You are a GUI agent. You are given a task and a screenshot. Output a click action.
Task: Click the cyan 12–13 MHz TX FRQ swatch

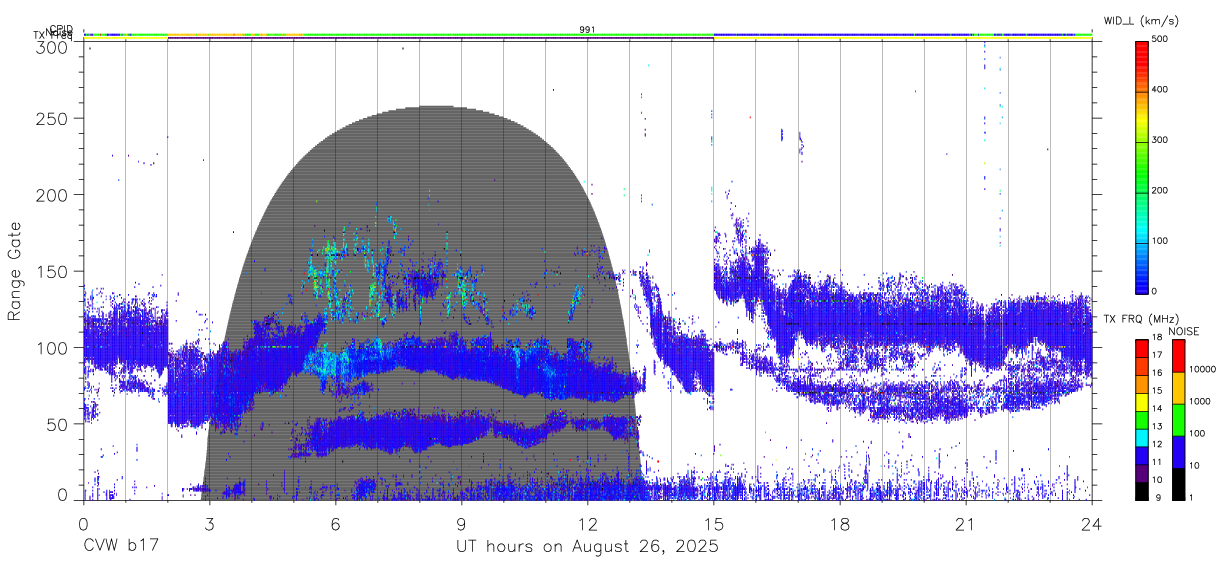[1143, 438]
